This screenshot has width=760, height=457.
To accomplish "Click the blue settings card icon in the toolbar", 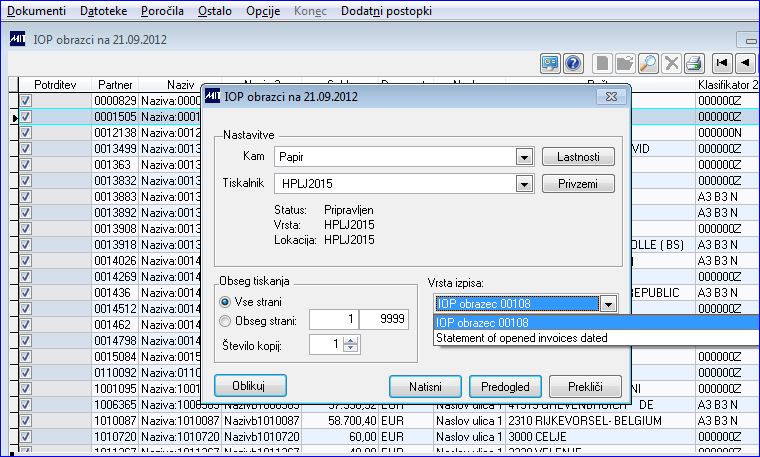I will point(550,63).
